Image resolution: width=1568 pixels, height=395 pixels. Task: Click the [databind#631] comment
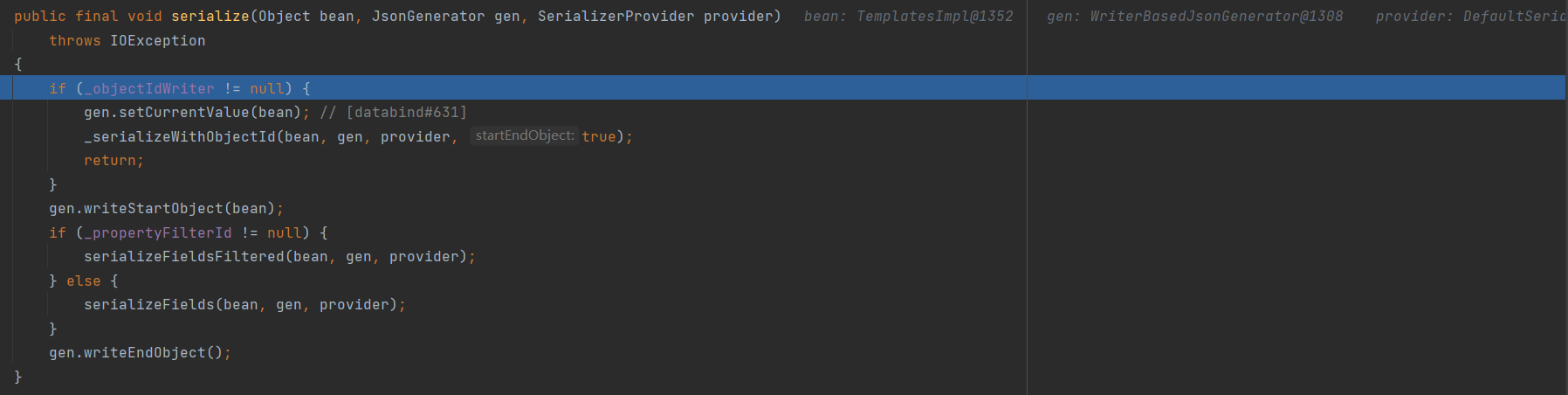[406, 113]
